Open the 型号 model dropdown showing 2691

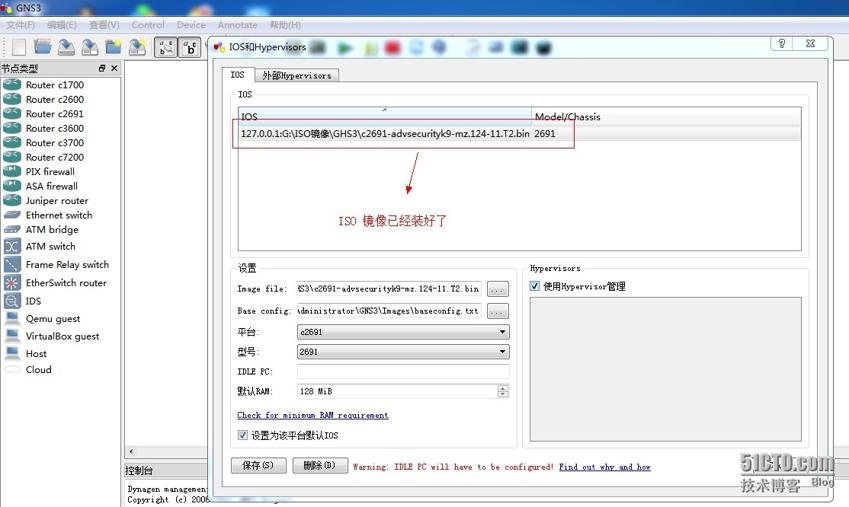pos(403,352)
